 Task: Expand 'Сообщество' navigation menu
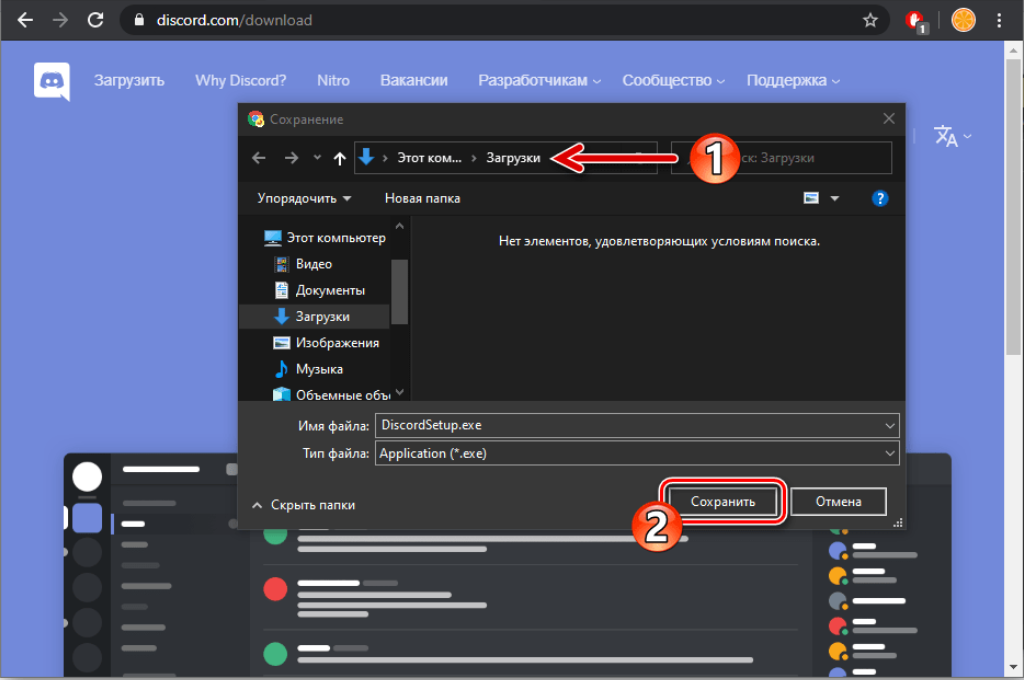pyautogui.click(x=673, y=80)
